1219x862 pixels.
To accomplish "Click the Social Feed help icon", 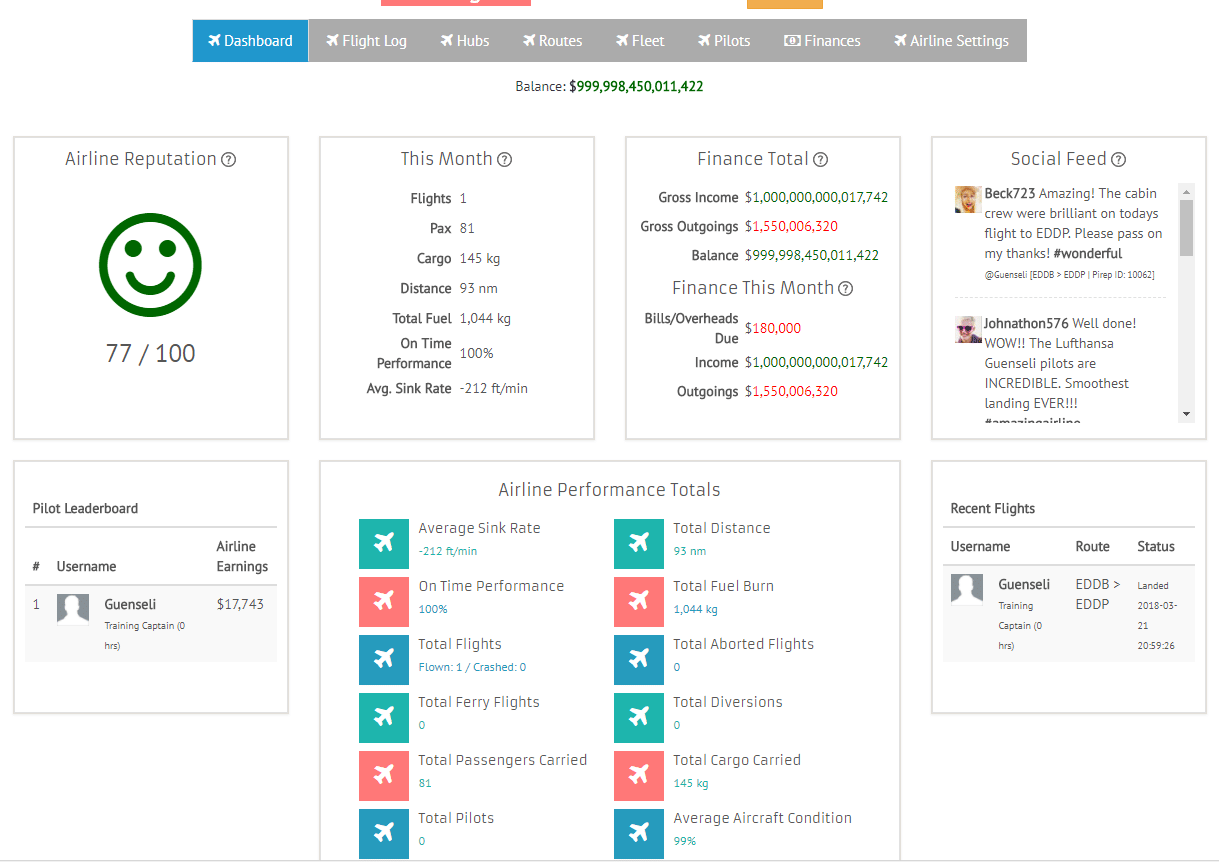I will tap(1119, 160).
